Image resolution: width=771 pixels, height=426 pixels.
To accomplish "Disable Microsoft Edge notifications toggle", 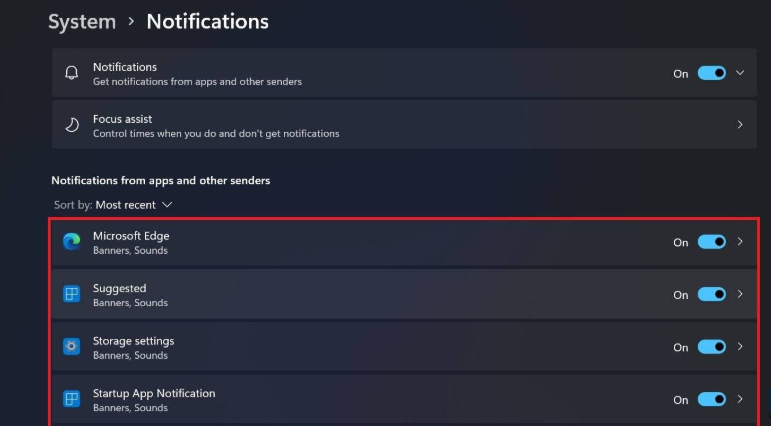I will [711, 242].
